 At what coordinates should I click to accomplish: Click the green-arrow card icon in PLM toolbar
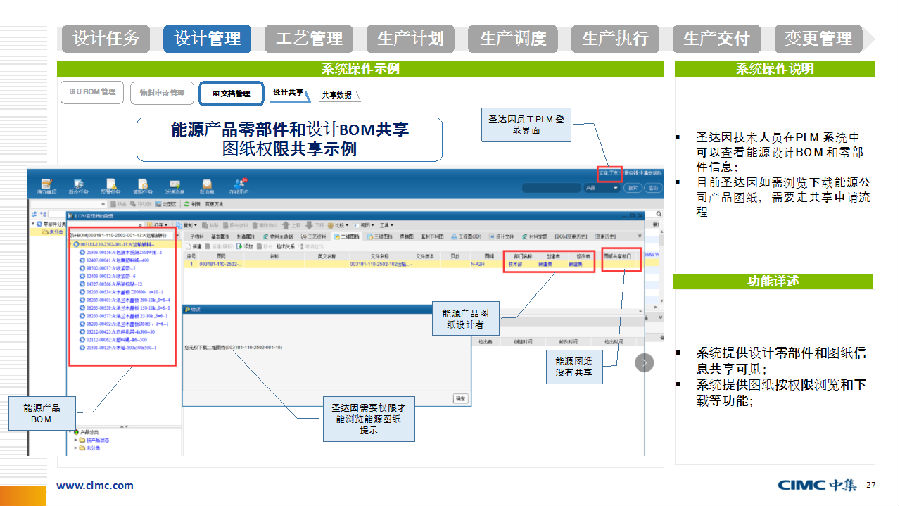(x=175, y=185)
